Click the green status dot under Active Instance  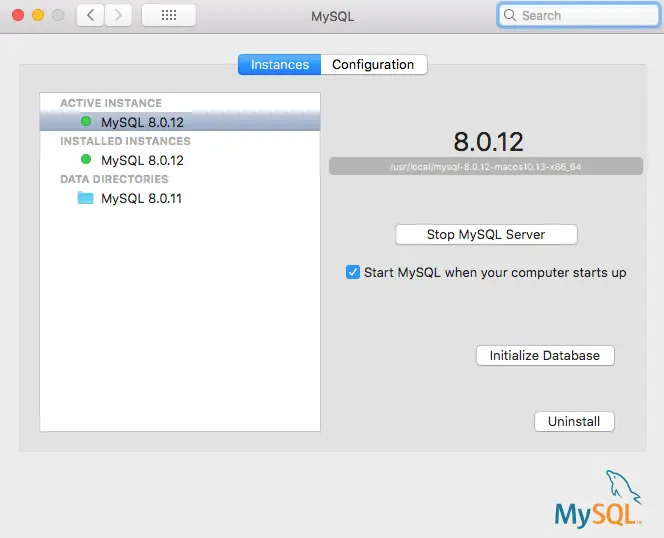click(x=86, y=122)
